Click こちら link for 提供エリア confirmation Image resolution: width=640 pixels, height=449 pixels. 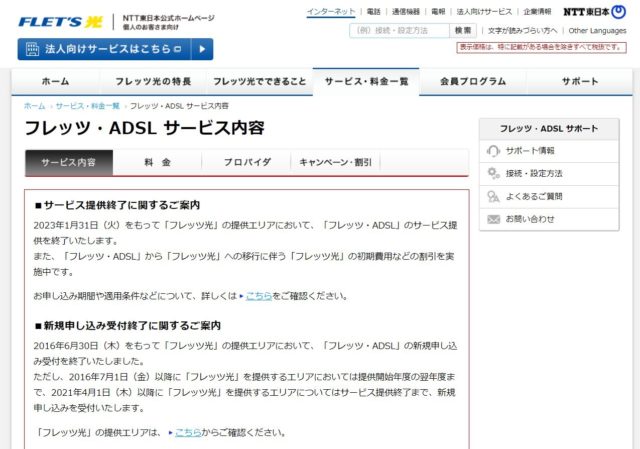click(188, 433)
